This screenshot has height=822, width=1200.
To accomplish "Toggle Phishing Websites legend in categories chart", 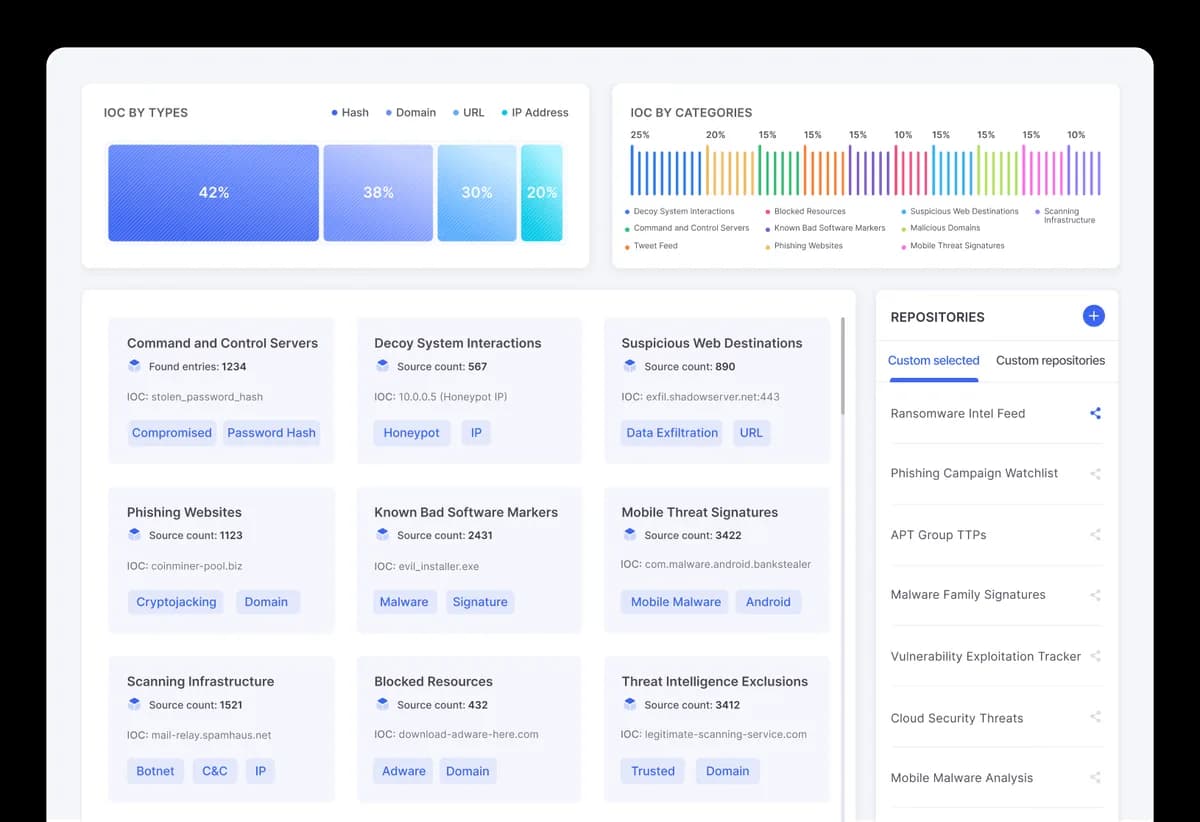I will [x=806, y=246].
